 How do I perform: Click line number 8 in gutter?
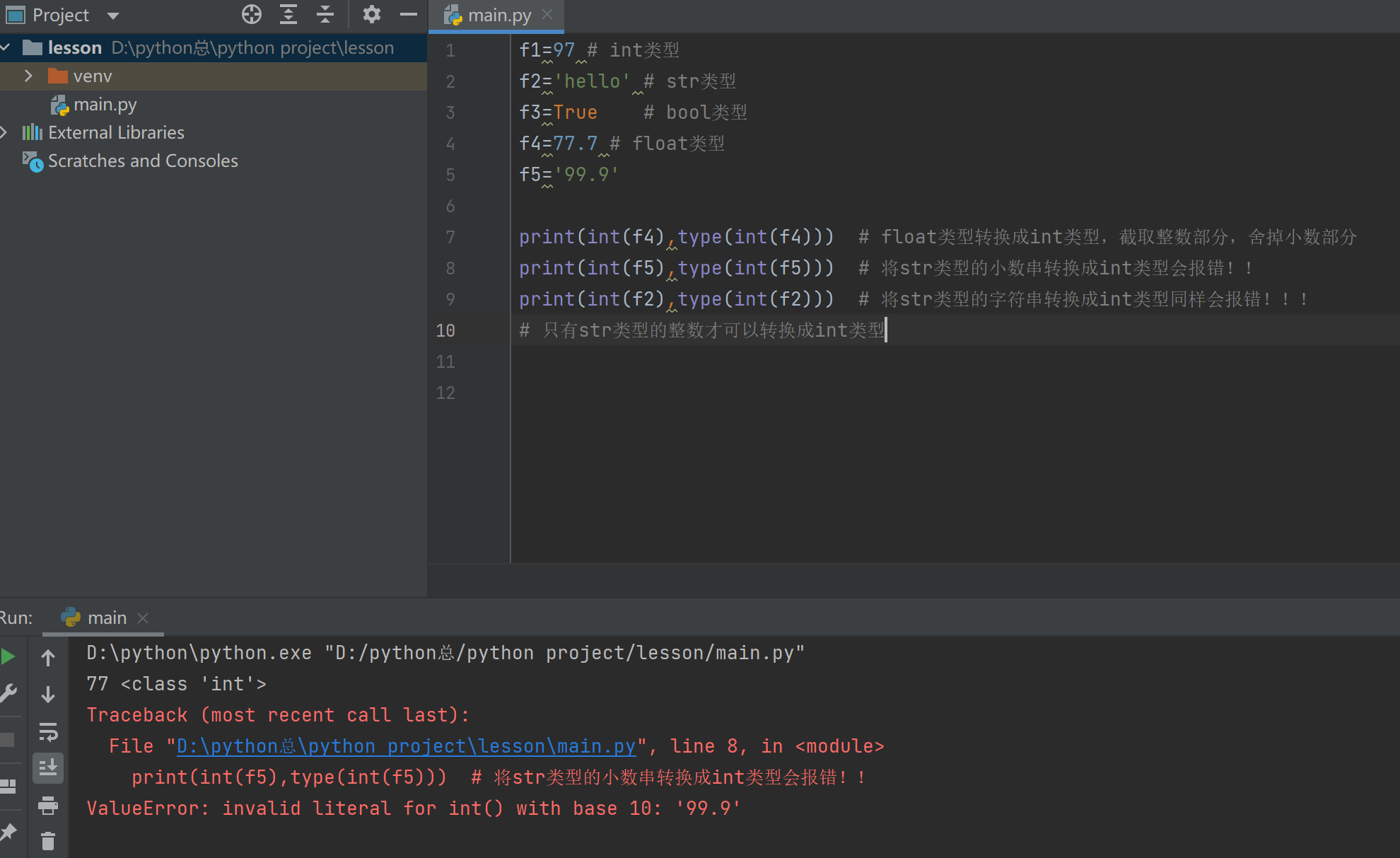(x=450, y=268)
